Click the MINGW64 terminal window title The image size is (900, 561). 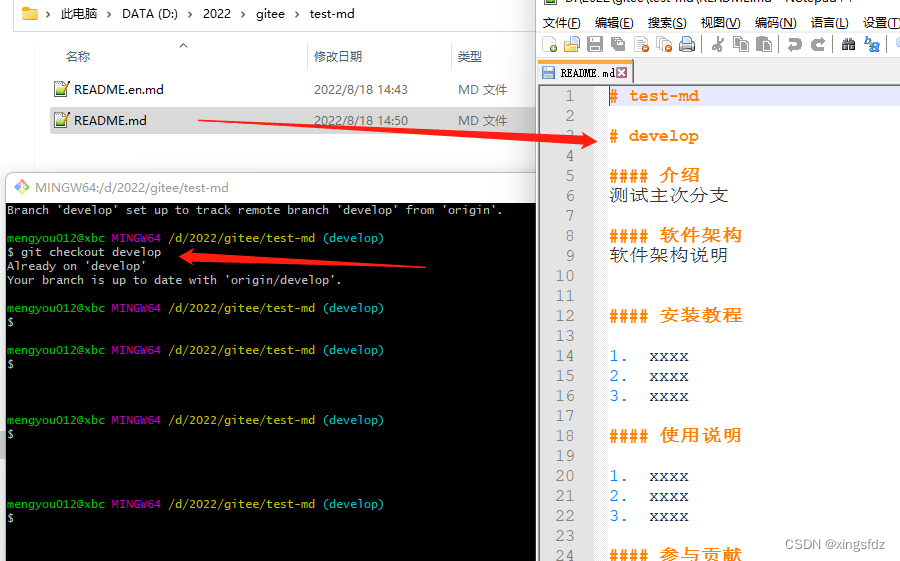[x=131, y=188]
